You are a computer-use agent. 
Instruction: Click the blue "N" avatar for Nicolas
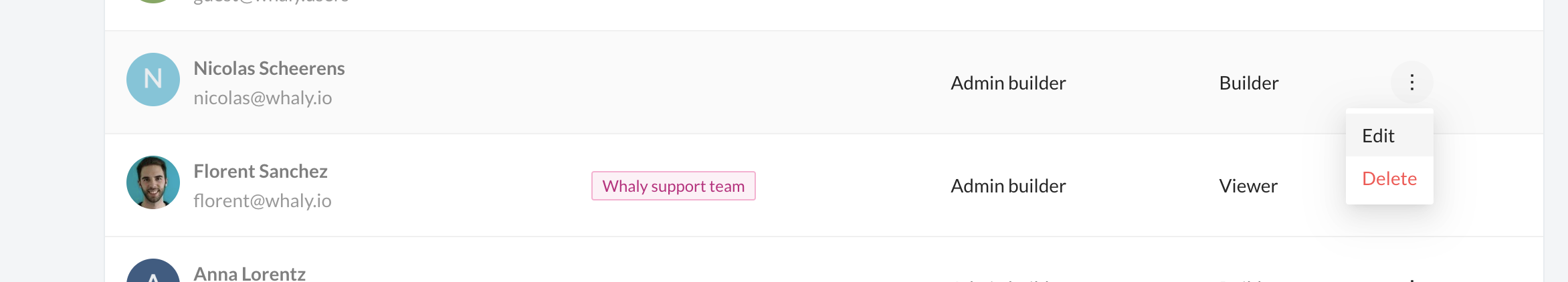pyautogui.click(x=153, y=80)
